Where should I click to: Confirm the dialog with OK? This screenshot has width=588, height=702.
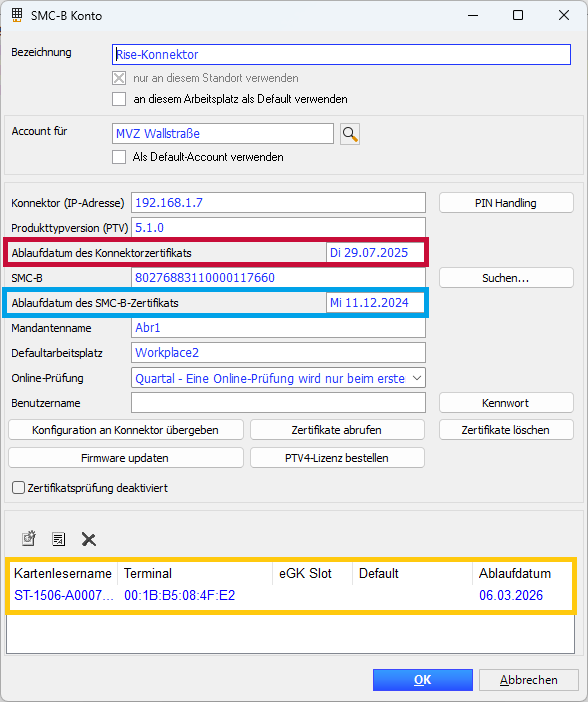(423, 680)
